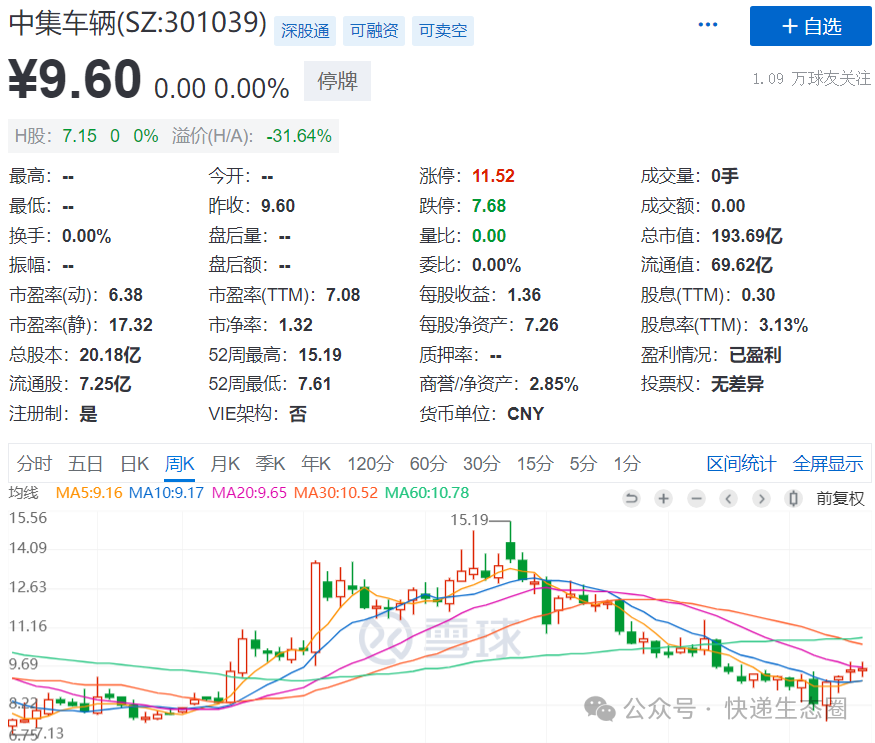
Task: Click the chart reset undo arrow icon
Action: pos(631,498)
